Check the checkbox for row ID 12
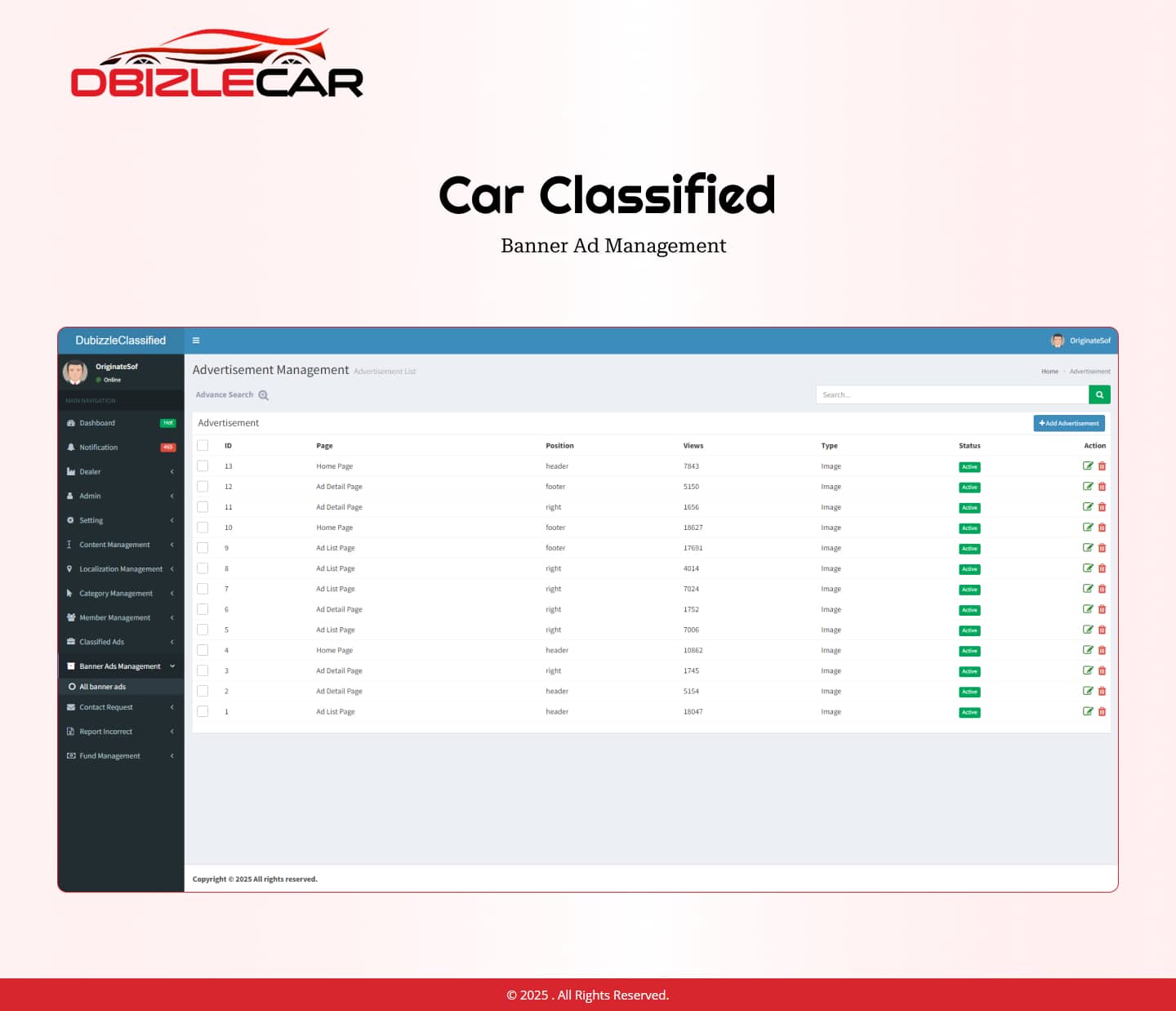The image size is (1176, 1011). 203,486
